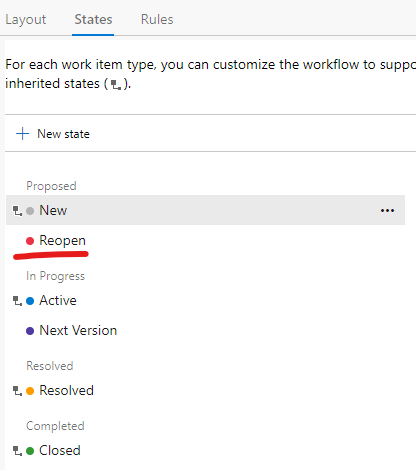Click the plus icon beside New state
Image resolution: width=416 pixels, height=470 pixels.
pos(22,134)
